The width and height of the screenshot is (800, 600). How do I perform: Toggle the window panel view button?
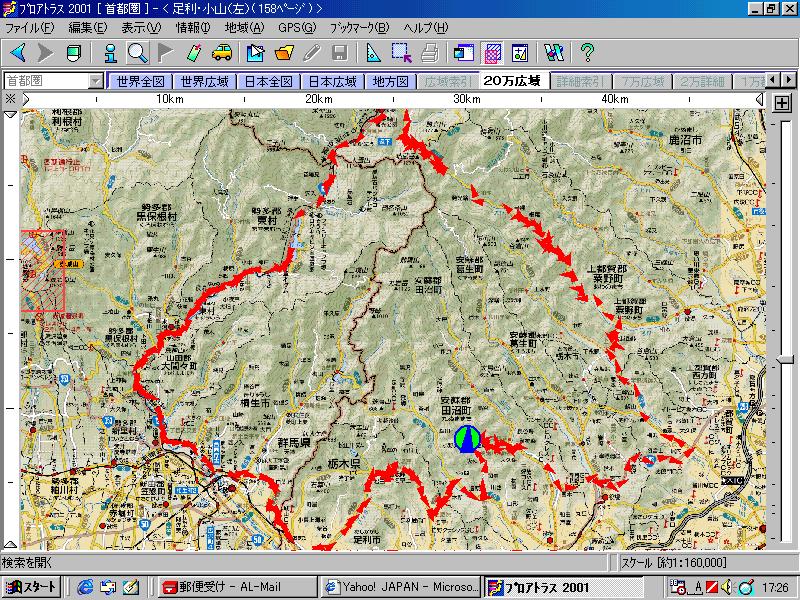point(462,52)
